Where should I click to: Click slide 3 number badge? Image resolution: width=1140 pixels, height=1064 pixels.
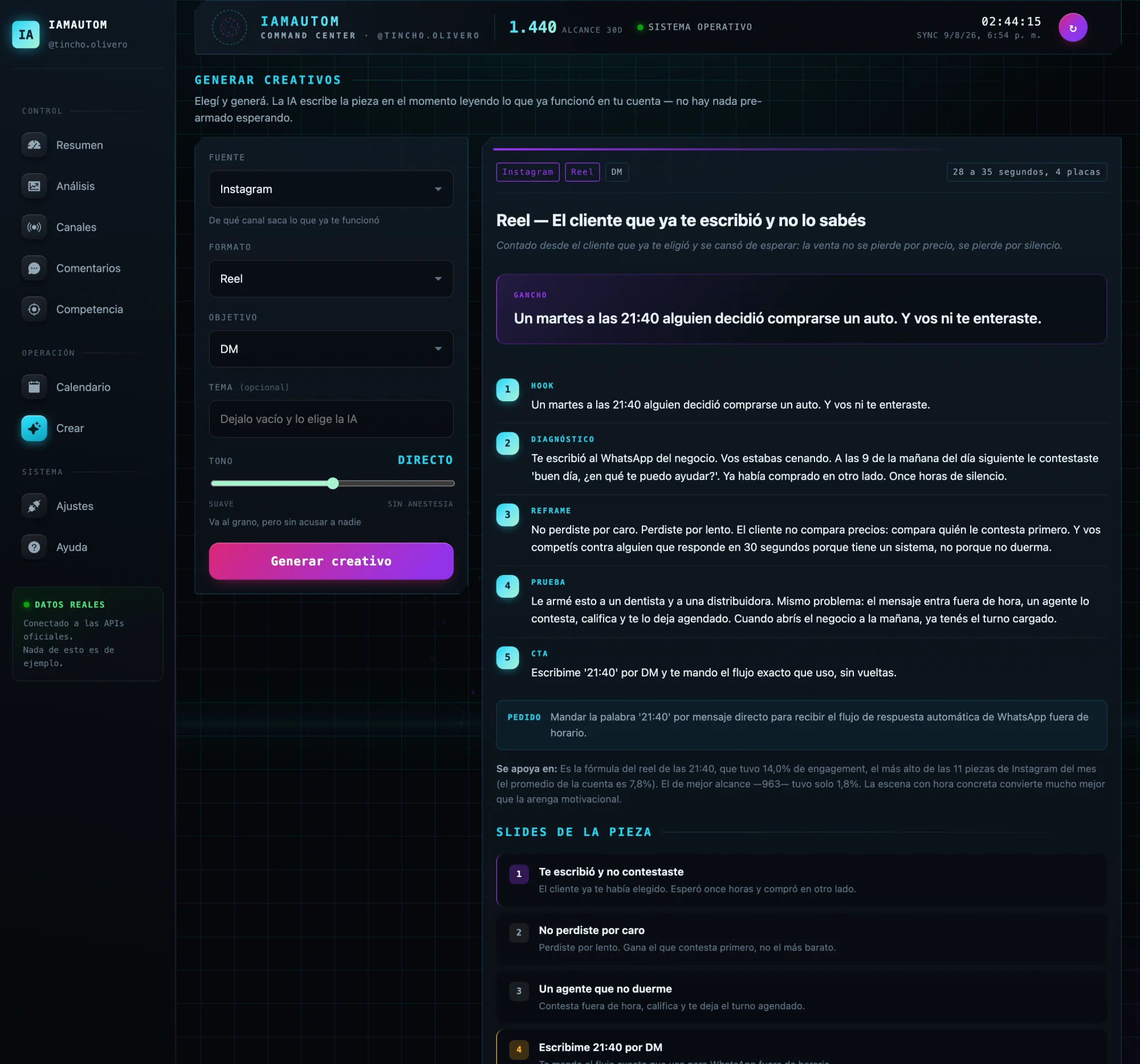coord(519,990)
